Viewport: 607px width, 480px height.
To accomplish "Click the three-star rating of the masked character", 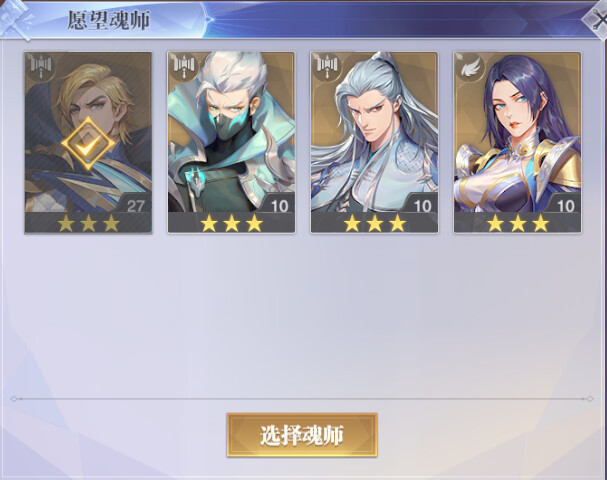I will pyautogui.click(x=231, y=223).
